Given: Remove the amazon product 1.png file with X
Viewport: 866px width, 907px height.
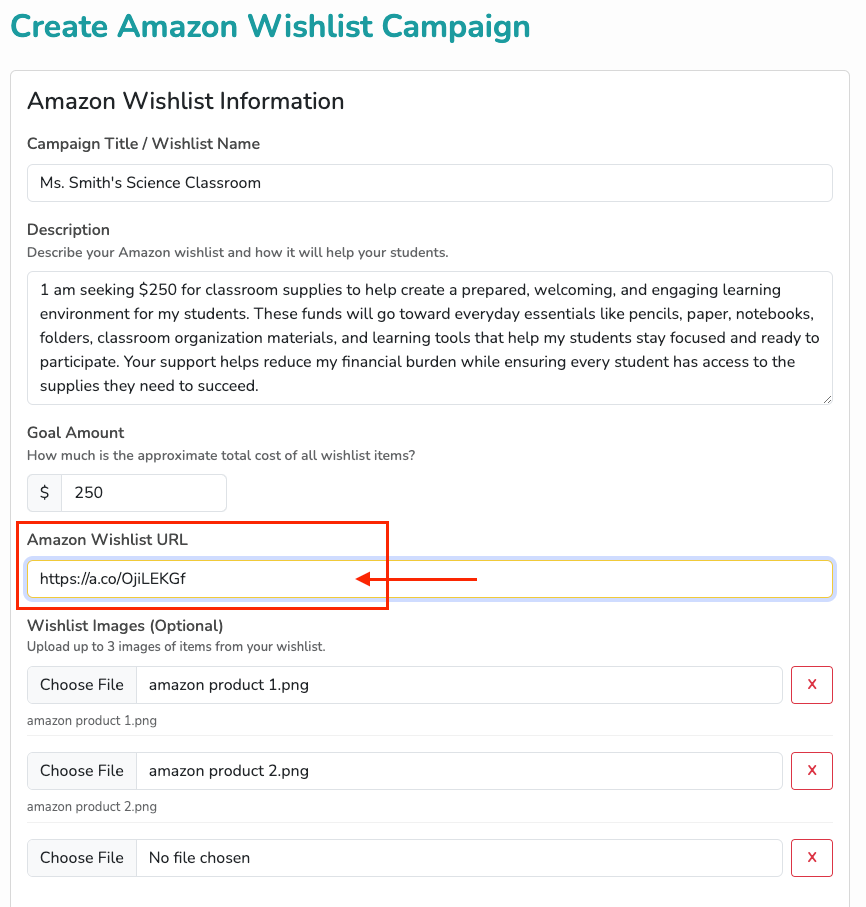Looking at the screenshot, I should [812, 685].
